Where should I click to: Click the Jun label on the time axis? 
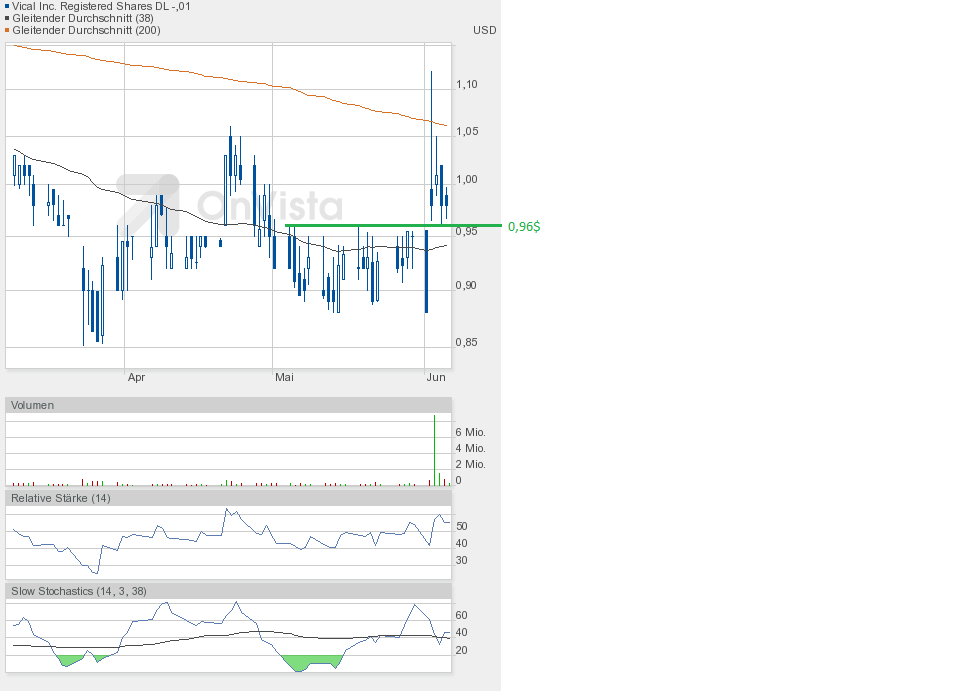click(436, 377)
